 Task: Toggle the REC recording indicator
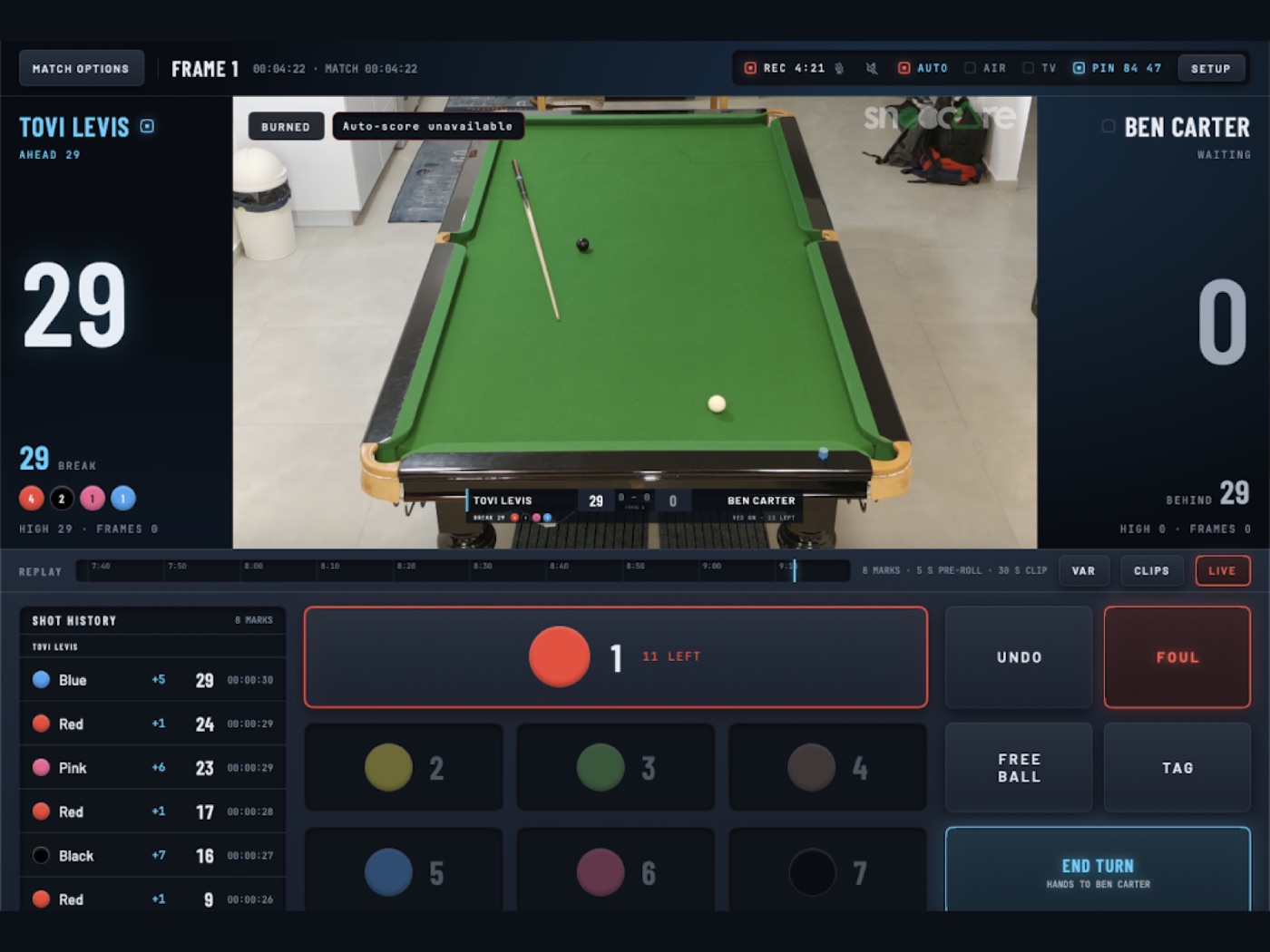click(750, 68)
